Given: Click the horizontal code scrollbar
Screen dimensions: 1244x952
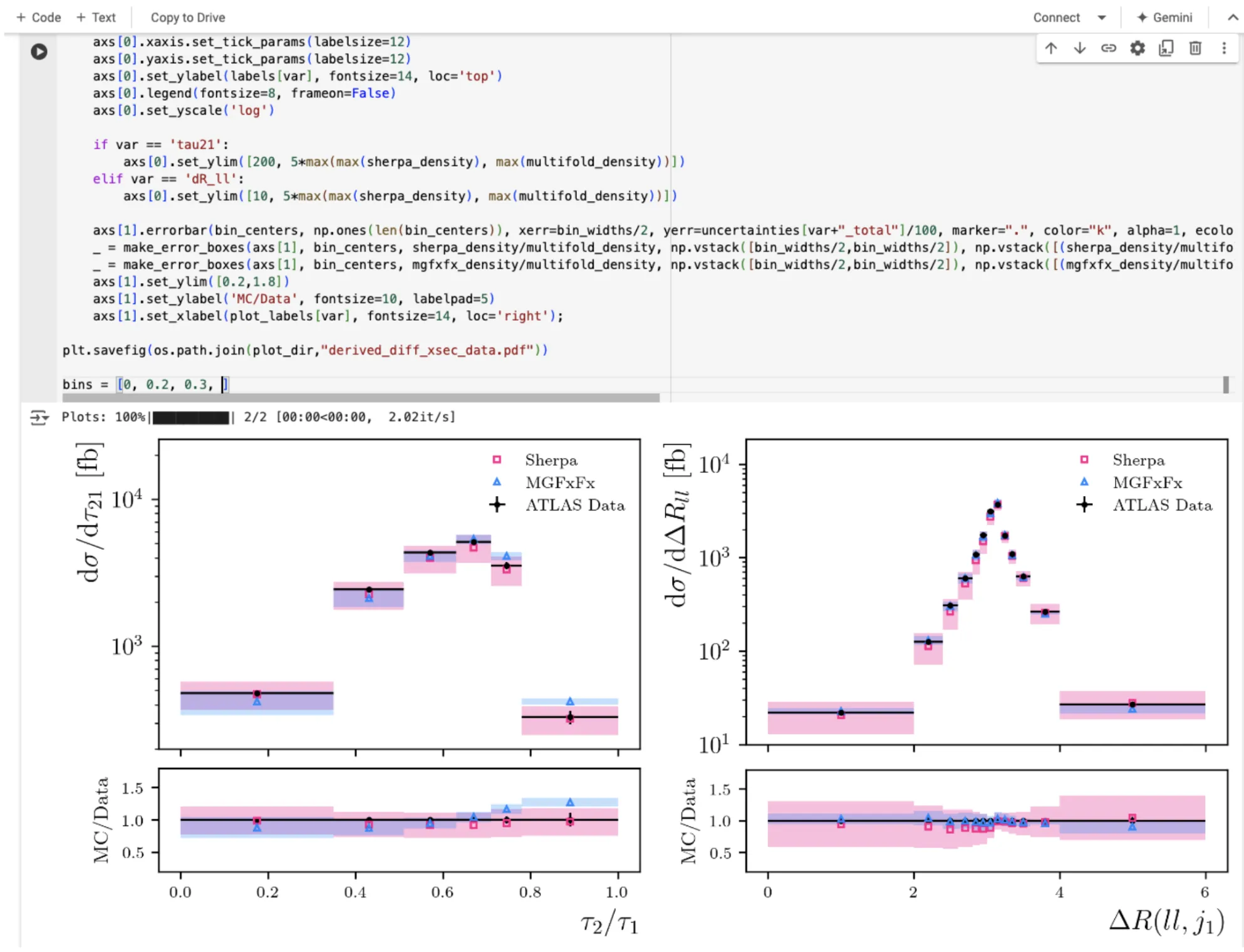Looking at the screenshot, I should [x=361, y=398].
